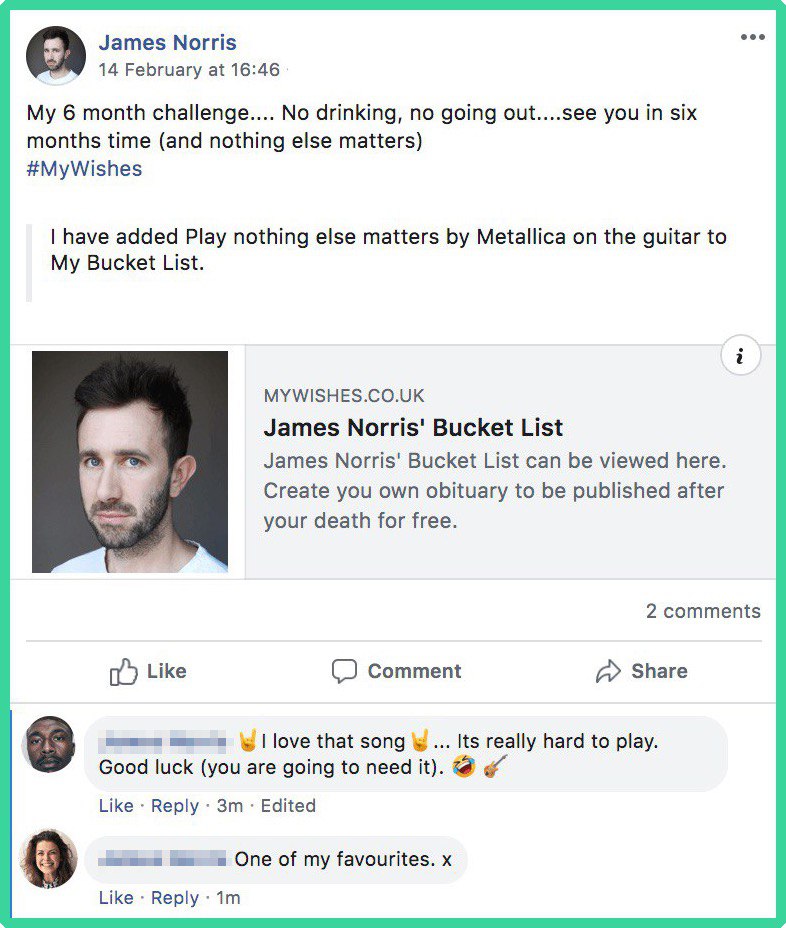Click the second commenter's avatar
Image resolution: width=786 pixels, height=928 pixels.
coord(49,858)
